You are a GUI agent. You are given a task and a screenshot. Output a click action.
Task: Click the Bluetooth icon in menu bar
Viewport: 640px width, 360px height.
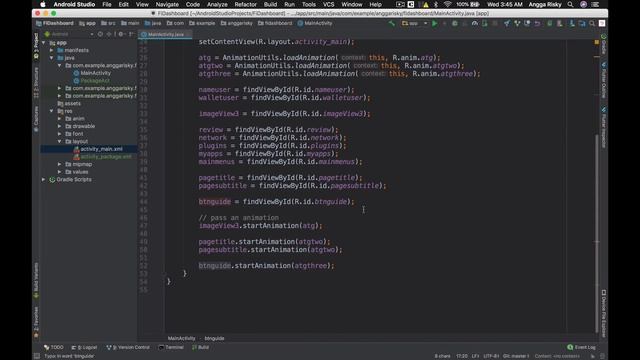pyautogui.click(x=436, y=4)
